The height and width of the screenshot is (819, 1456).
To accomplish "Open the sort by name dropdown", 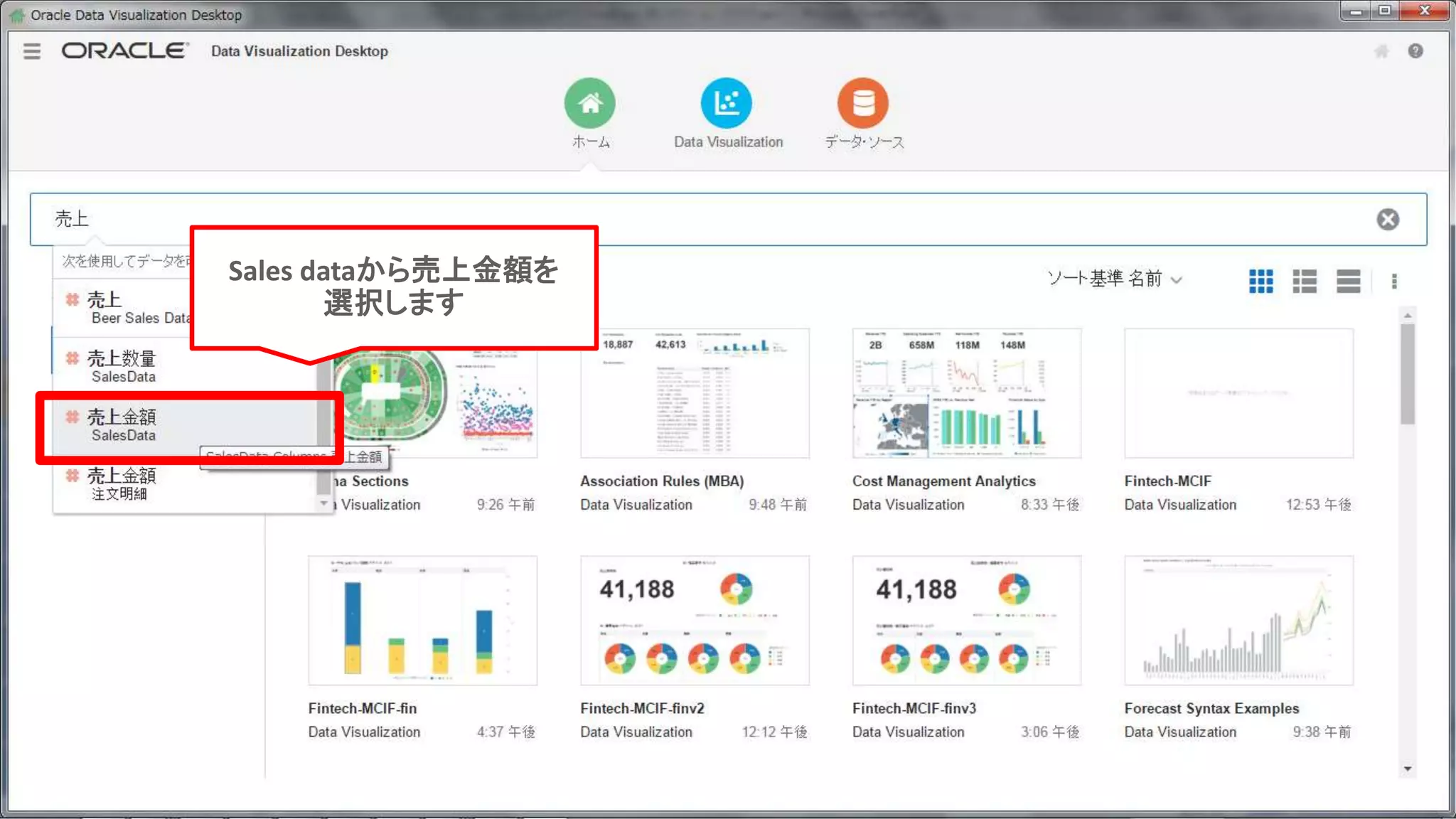I will (1114, 279).
